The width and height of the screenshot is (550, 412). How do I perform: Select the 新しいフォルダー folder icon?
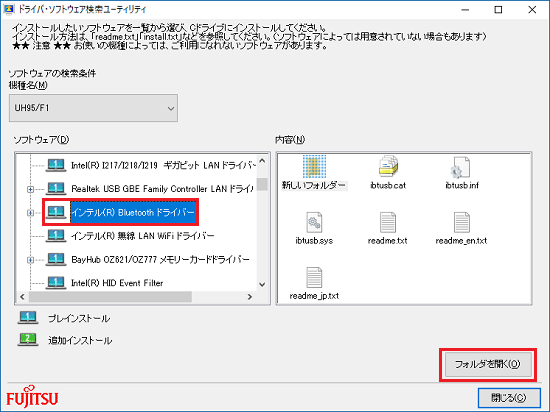click(314, 167)
